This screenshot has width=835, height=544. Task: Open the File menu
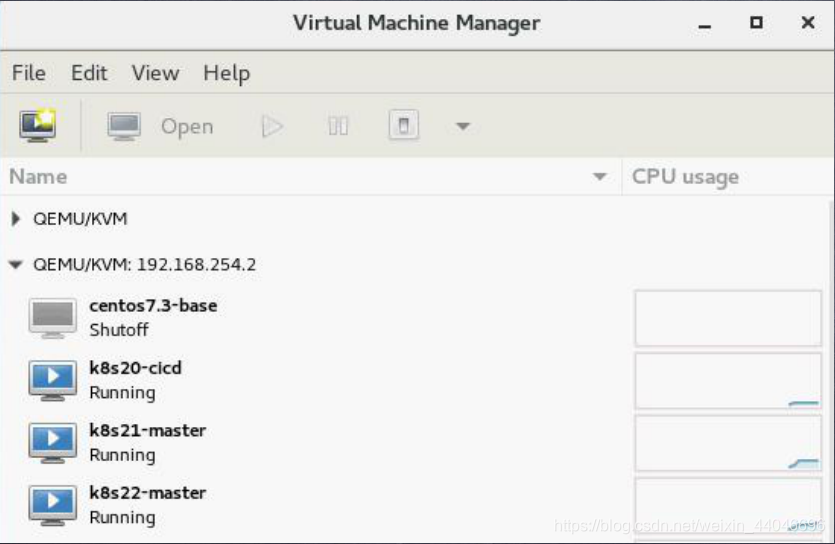(x=29, y=73)
